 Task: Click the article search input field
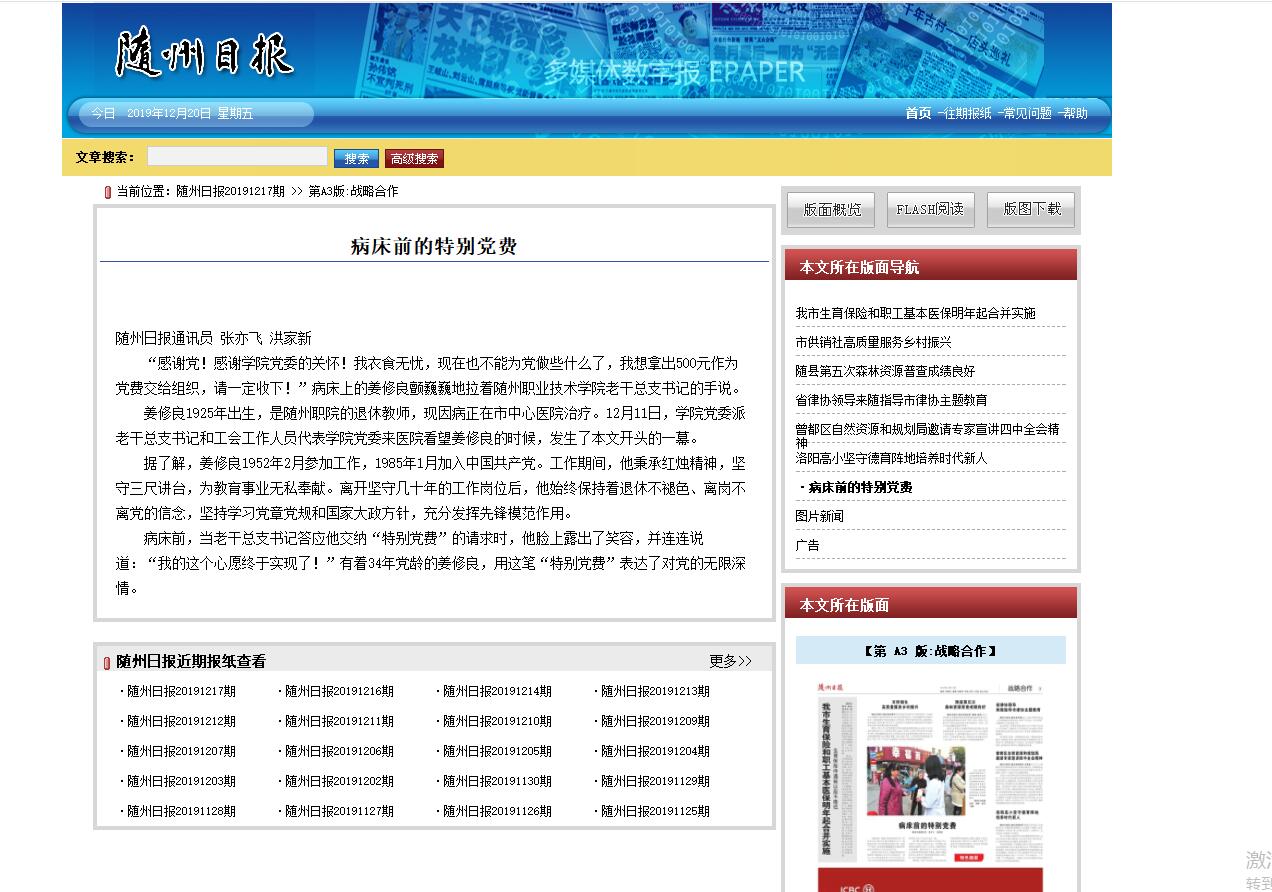pos(237,157)
